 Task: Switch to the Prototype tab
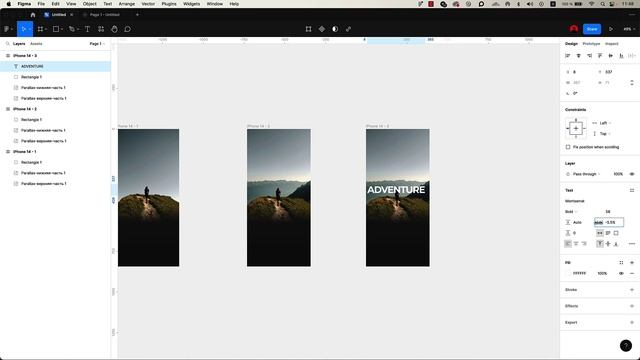591,44
